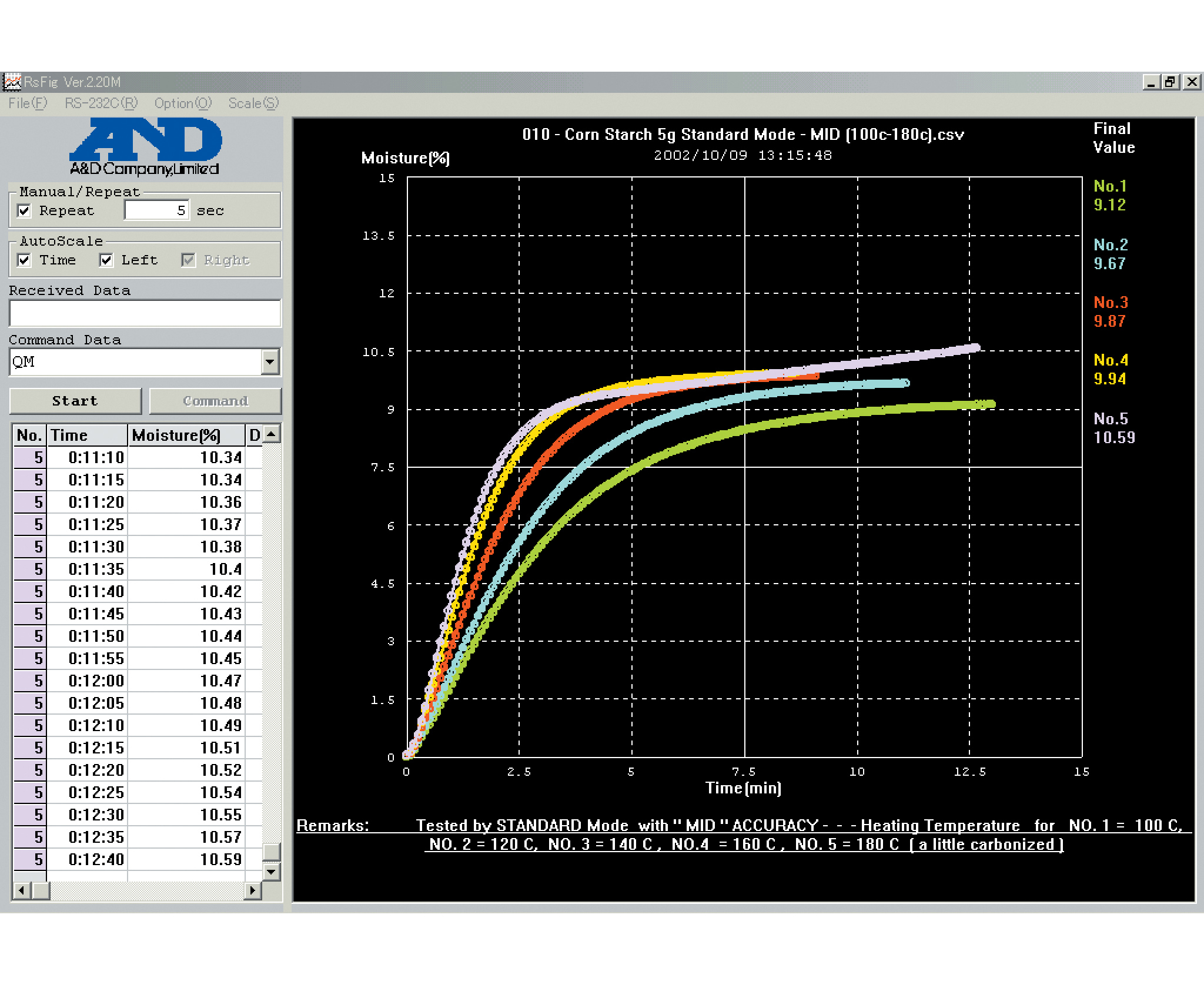
Task: Click the Received Data text field
Action: tap(145, 313)
